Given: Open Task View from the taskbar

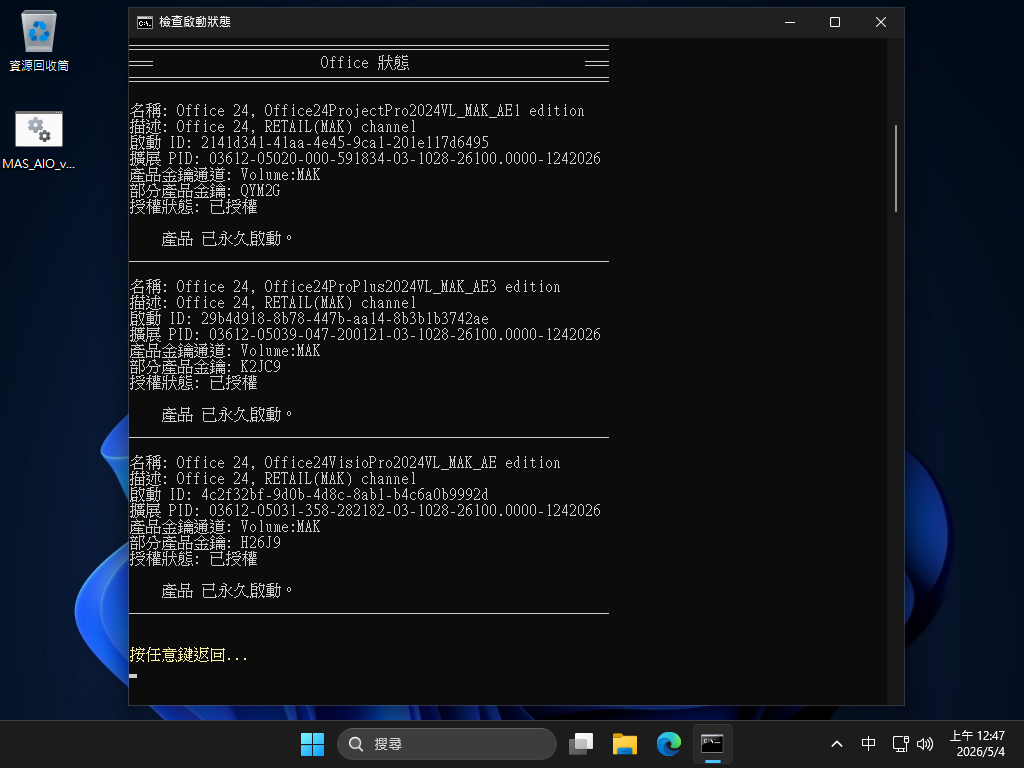Looking at the screenshot, I should pyautogui.click(x=581, y=744).
